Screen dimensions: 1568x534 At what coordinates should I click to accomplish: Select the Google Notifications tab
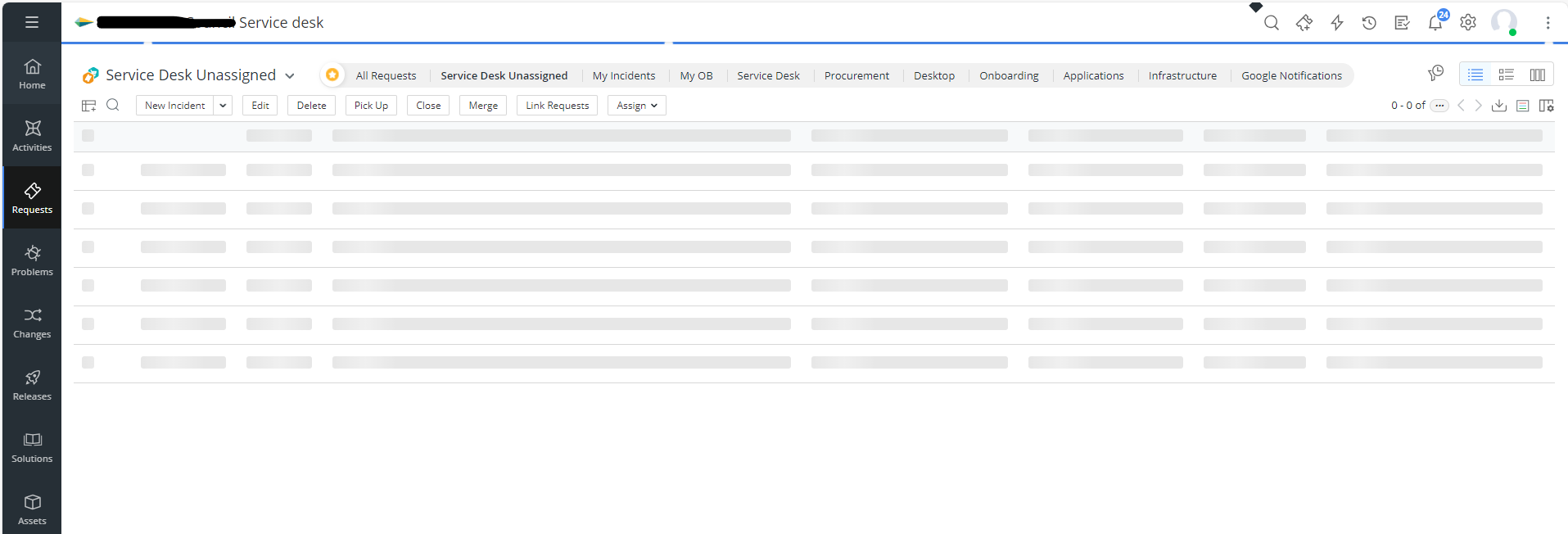tap(1291, 75)
